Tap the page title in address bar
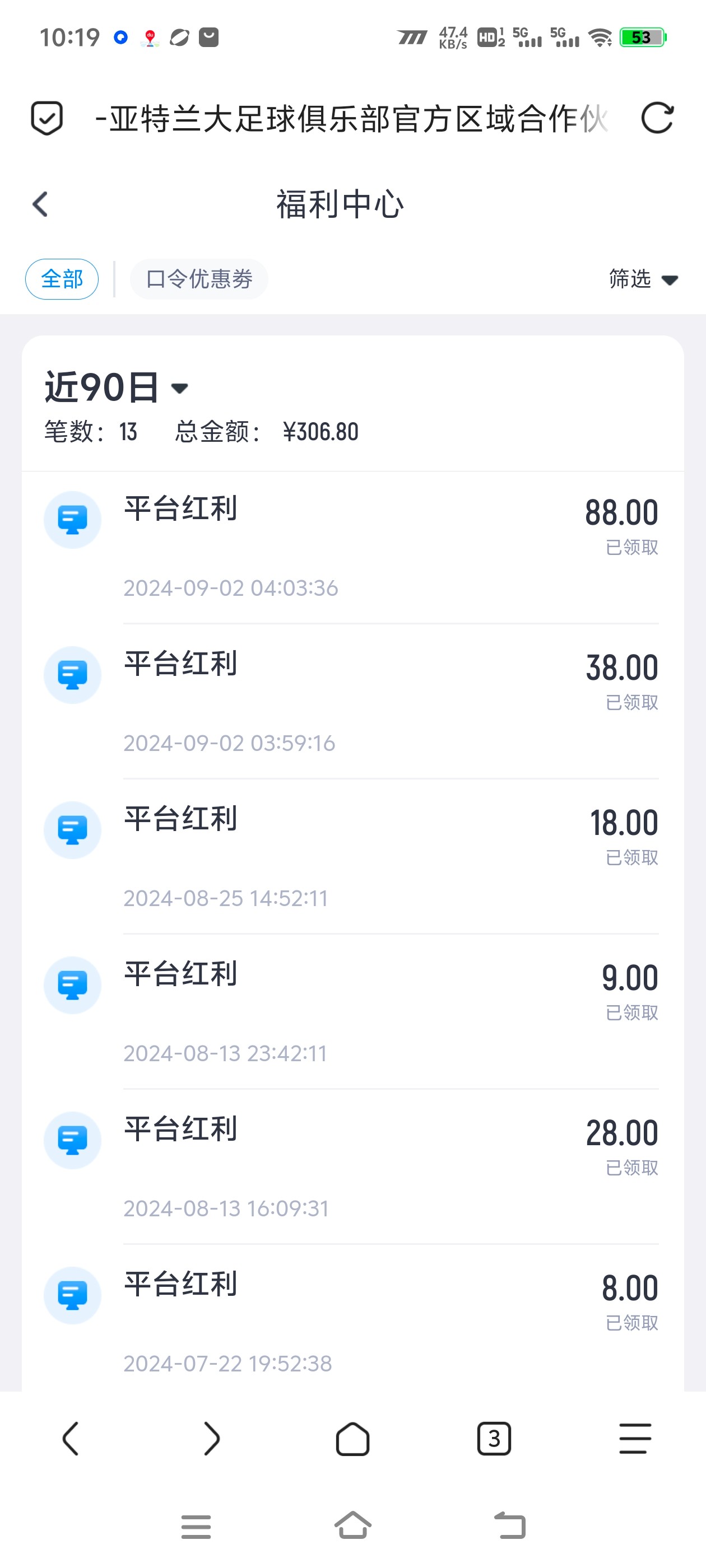Image resolution: width=706 pixels, height=1568 pixels. click(x=351, y=118)
